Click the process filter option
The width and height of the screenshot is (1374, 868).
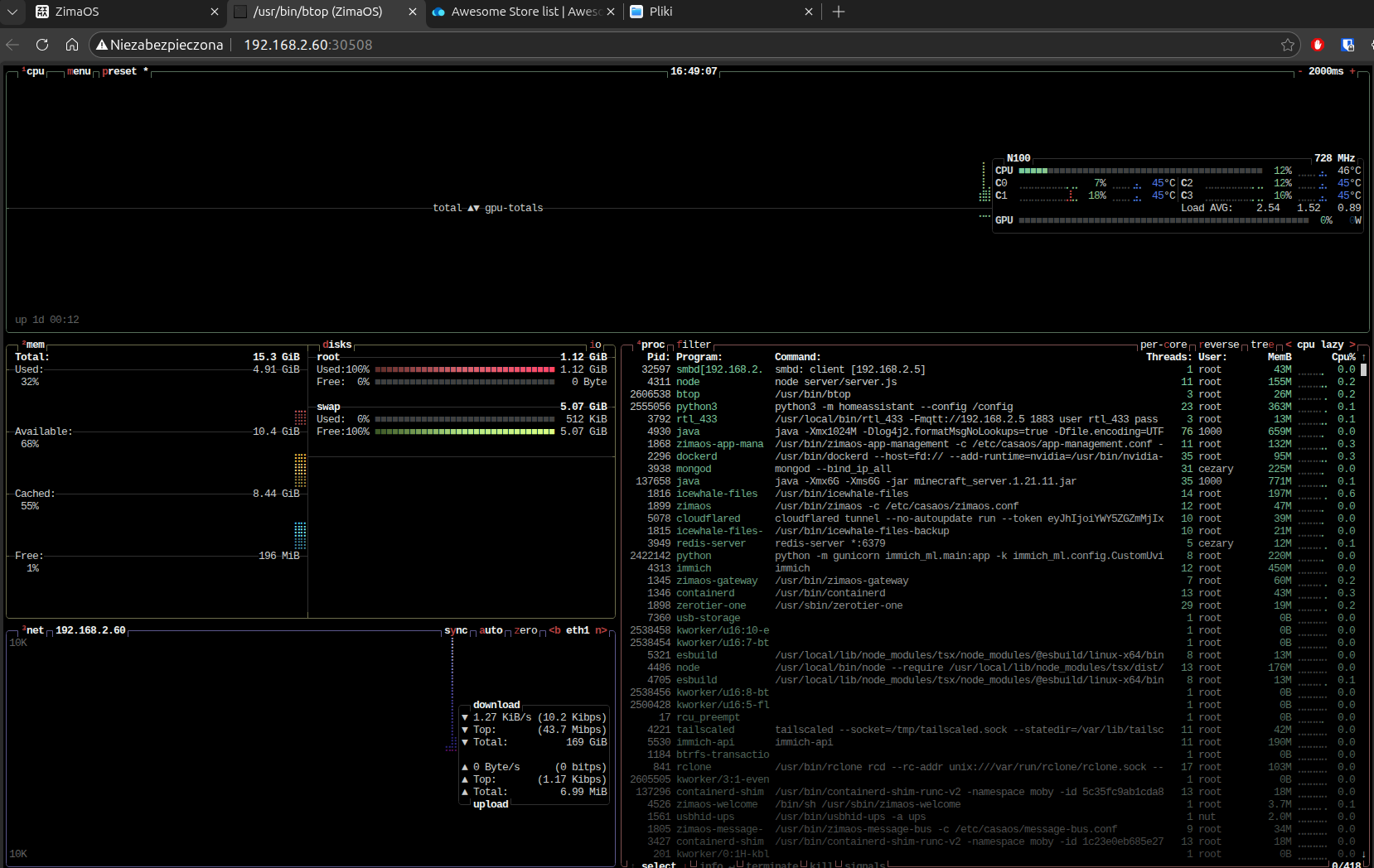[x=694, y=345]
